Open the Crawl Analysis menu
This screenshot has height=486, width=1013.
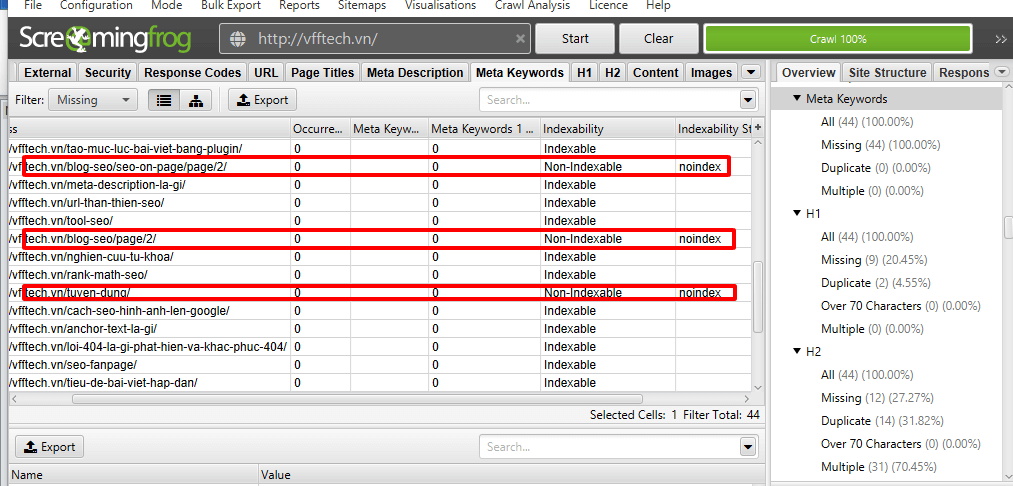(533, 6)
